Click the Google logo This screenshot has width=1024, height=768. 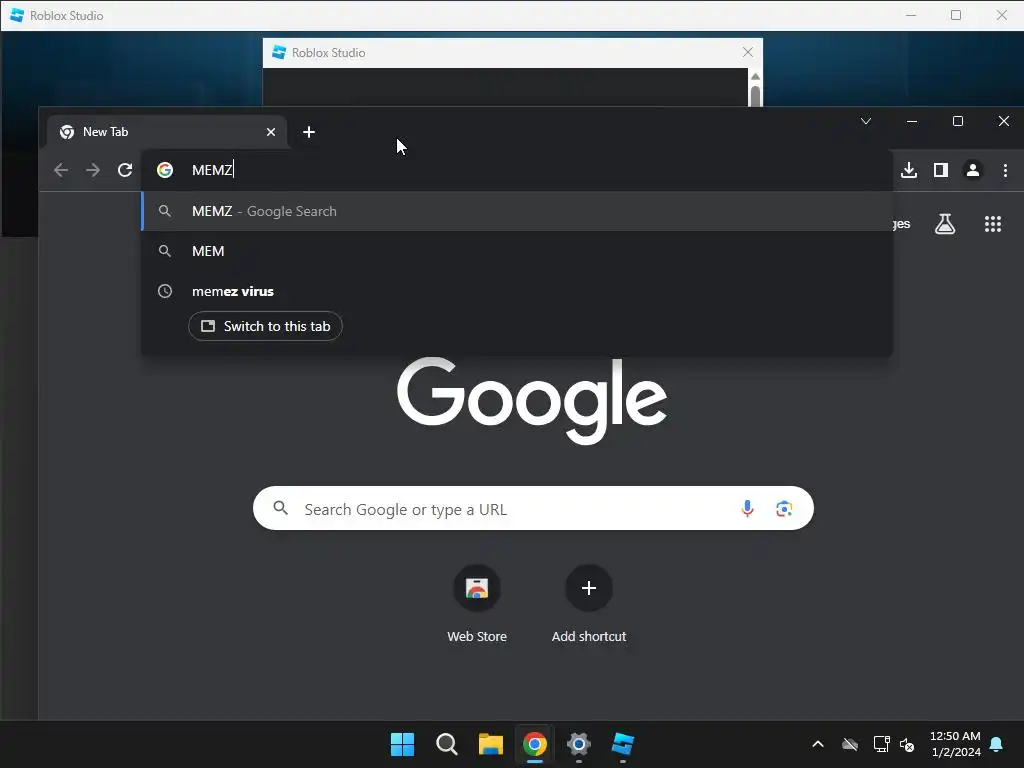click(532, 400)
